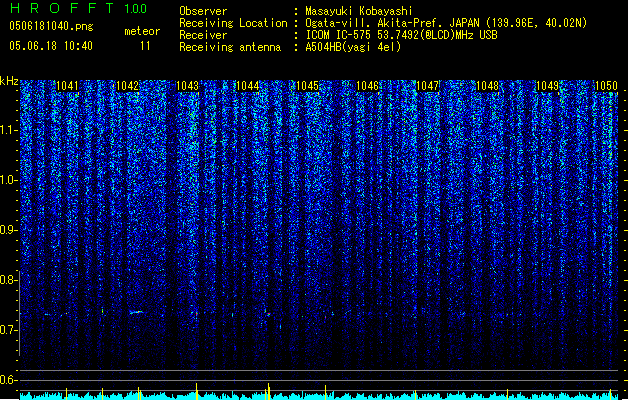The height and width of the screenshot is (400, 629).
Task: Click the 0.7 kHz axis tick label
Action: click(9, 330)
